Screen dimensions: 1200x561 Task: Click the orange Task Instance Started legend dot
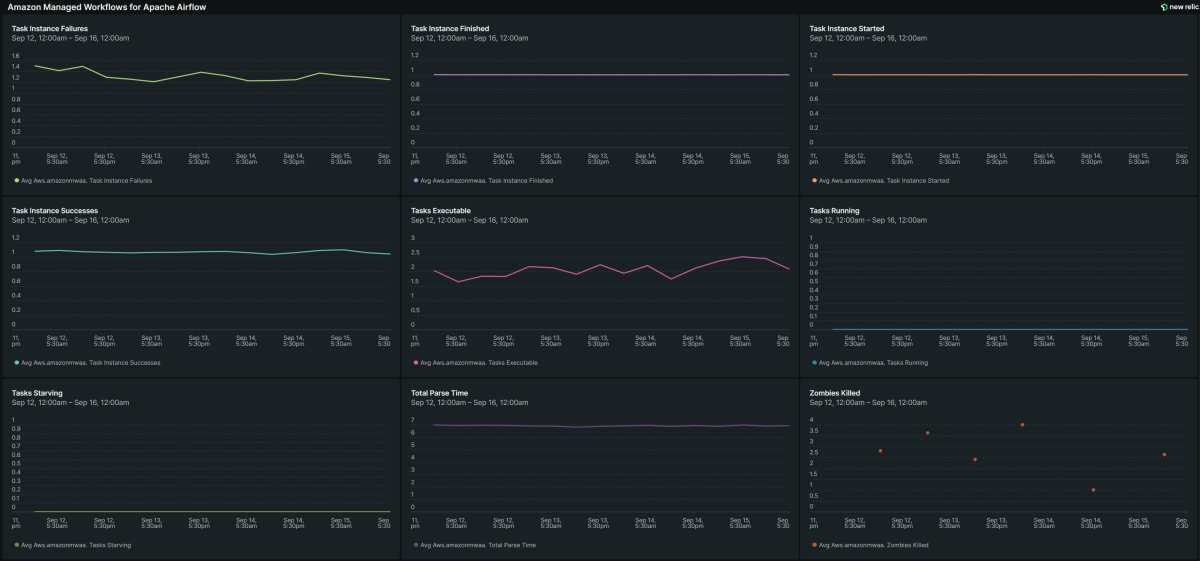tap(814, 181)
